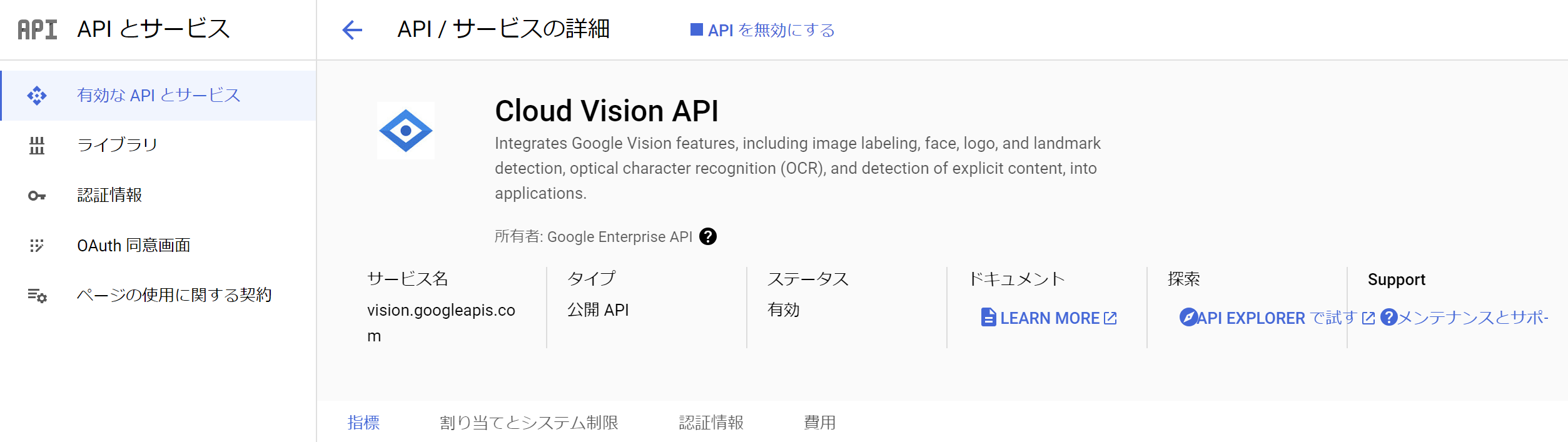Click the 'vision.googleapis.com' service name
The image size is (1568, 442).
441,323
